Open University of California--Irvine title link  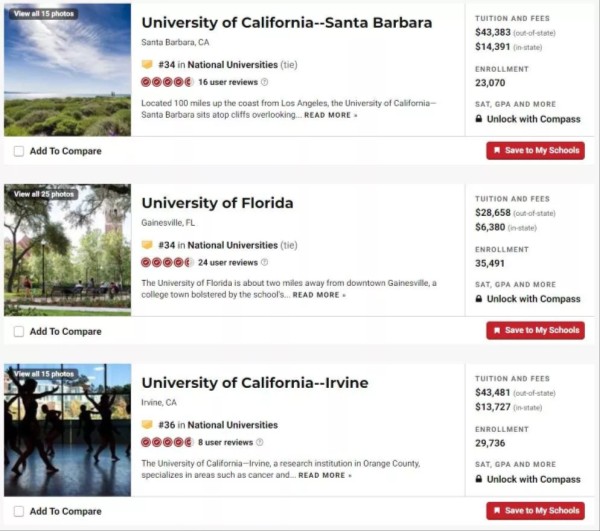pyautogui.click(x=254, y=383)
